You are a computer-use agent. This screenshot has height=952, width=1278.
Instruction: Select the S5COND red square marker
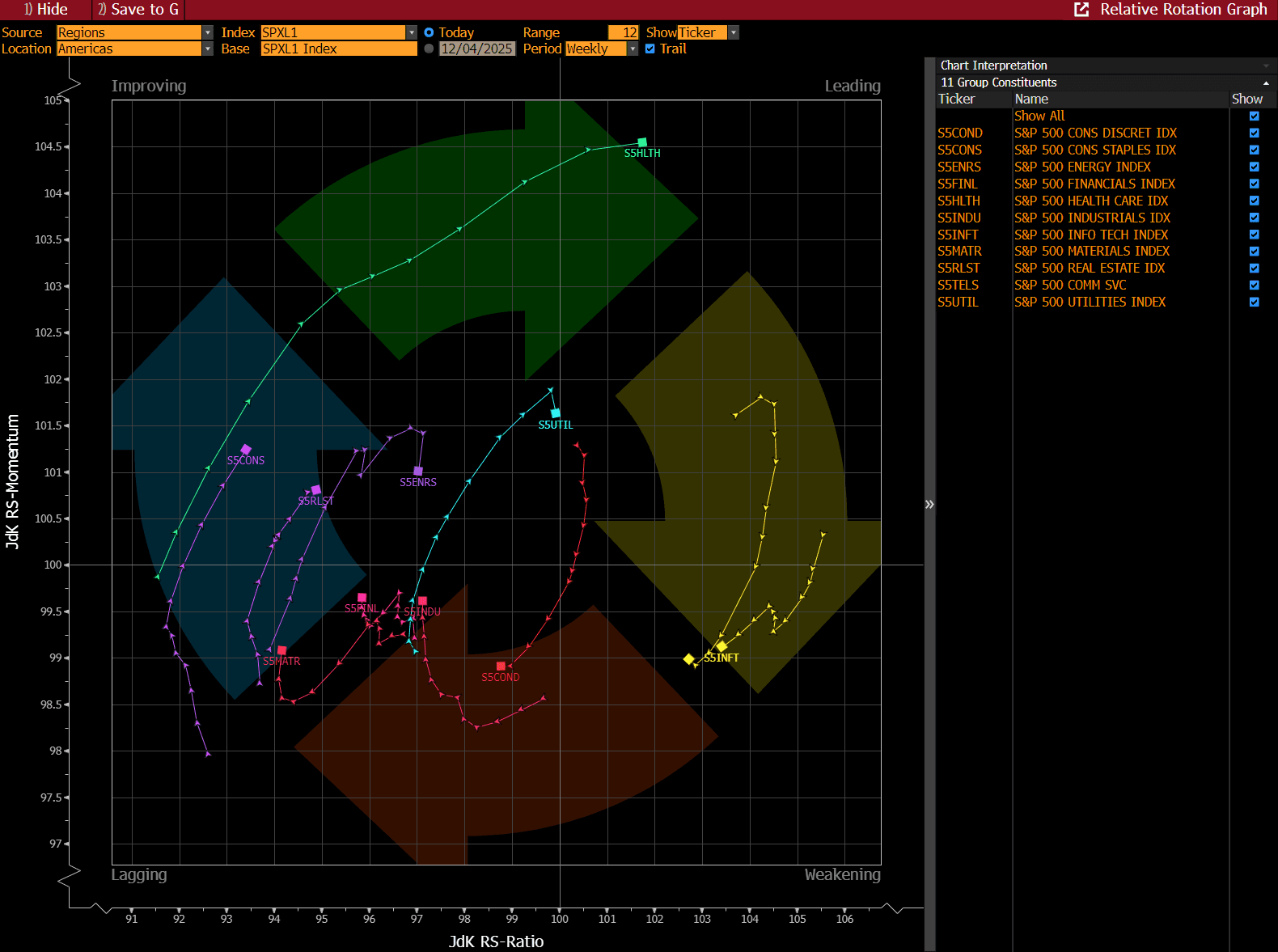pyautogui.click(x=501, y=666)
